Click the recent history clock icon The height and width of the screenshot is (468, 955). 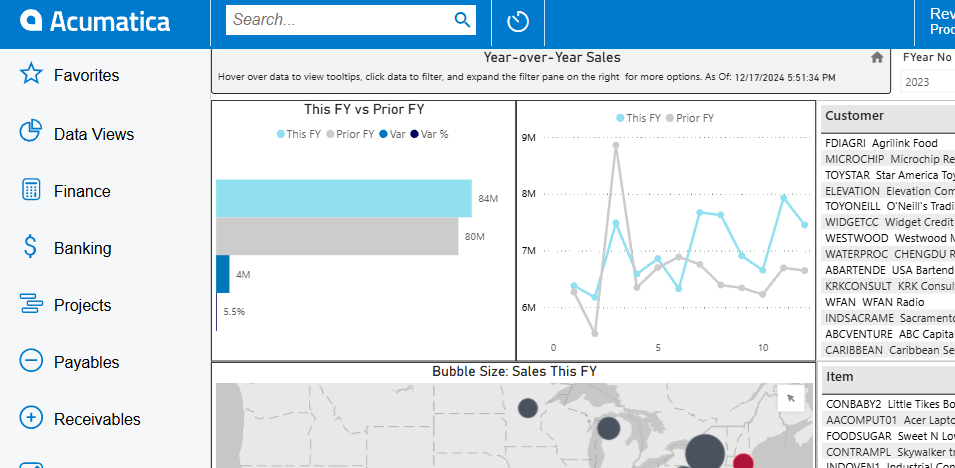pos(518,21)
